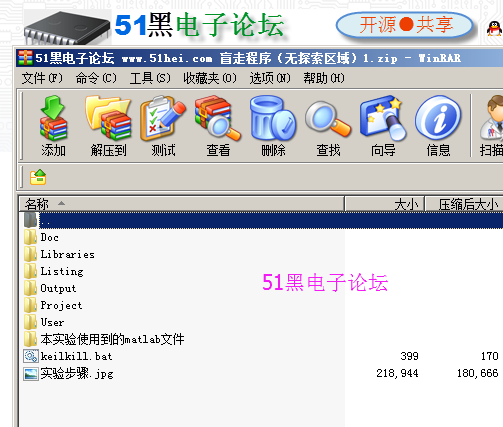The image size is (503, 427).
Task: Click compressed size 180,666 of 实验步骤.jpg
Action: 478,373
